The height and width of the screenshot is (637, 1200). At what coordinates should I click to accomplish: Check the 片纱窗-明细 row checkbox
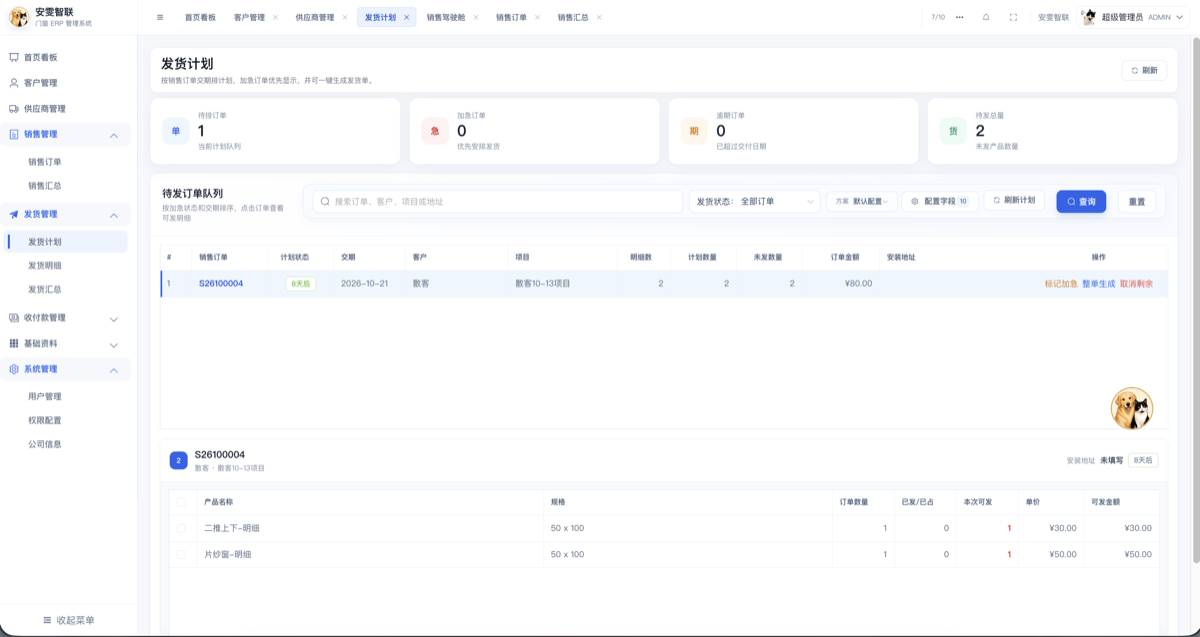(181, 554)
